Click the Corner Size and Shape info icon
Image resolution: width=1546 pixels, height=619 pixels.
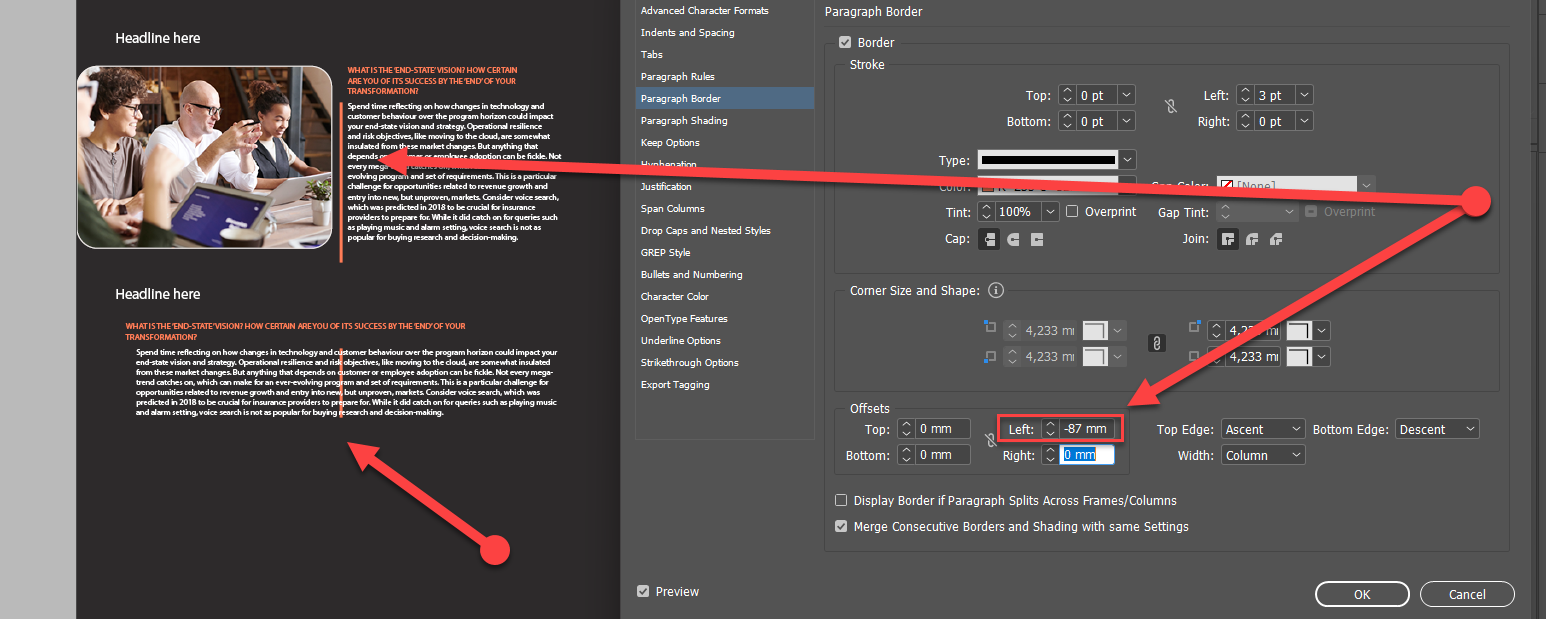pyautogui.click(x=995, y=290)
